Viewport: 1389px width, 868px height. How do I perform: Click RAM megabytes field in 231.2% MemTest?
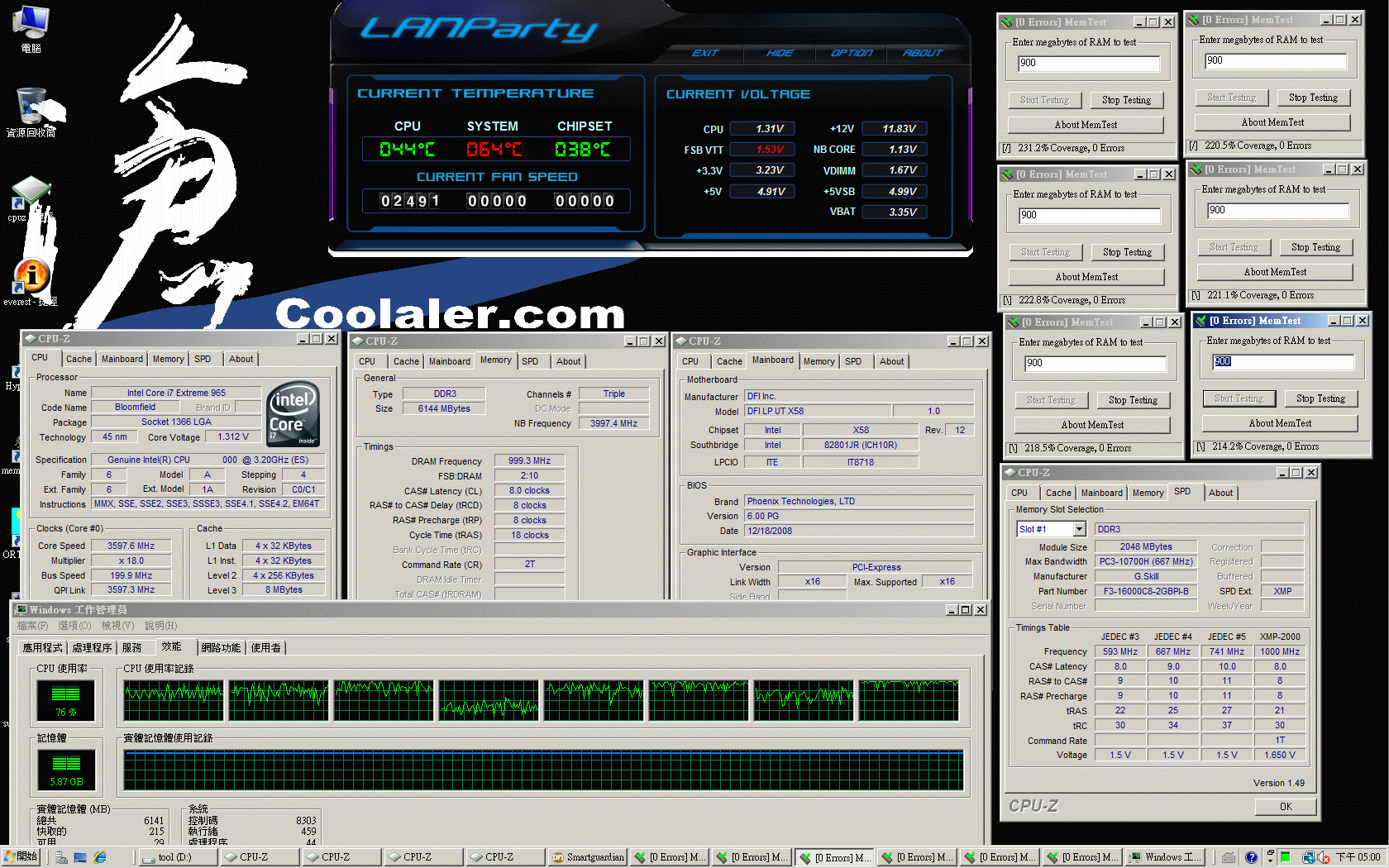1089,63
